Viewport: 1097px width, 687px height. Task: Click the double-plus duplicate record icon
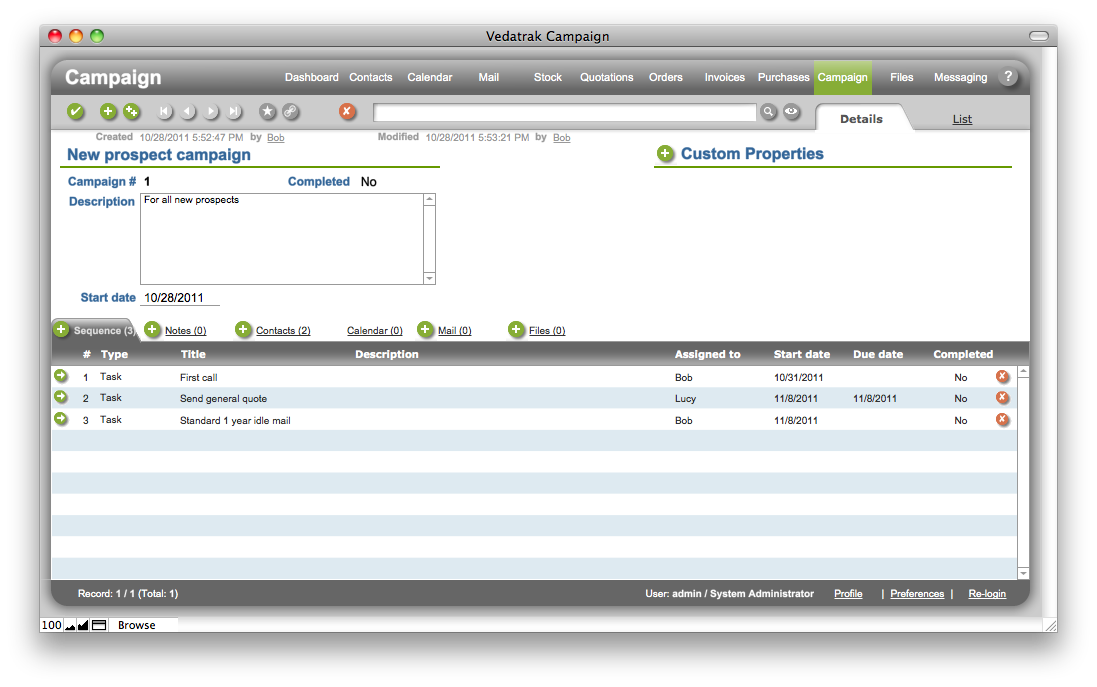pyautogui.click(x=132, y=111)
